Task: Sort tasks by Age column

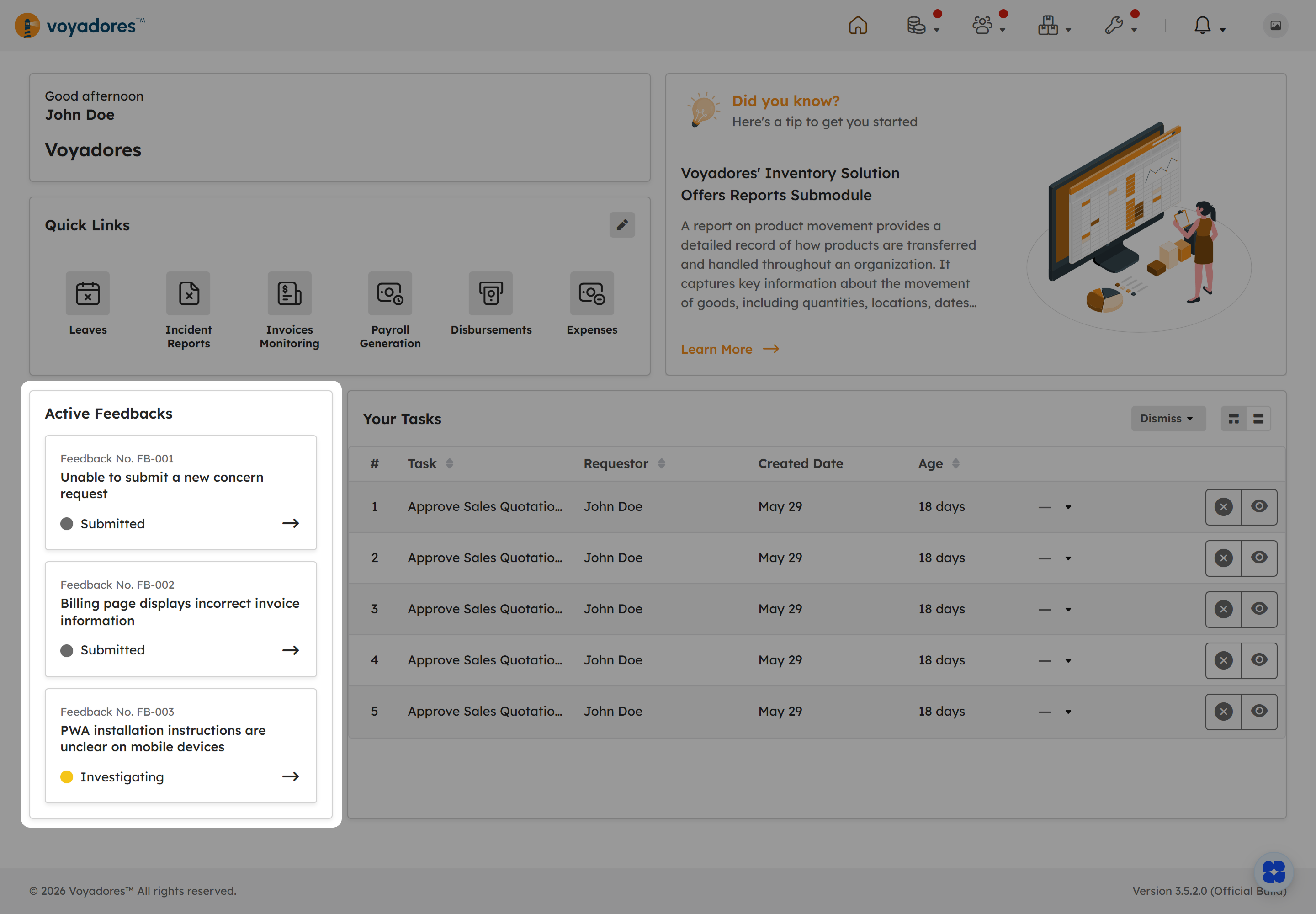Action: 956,464
